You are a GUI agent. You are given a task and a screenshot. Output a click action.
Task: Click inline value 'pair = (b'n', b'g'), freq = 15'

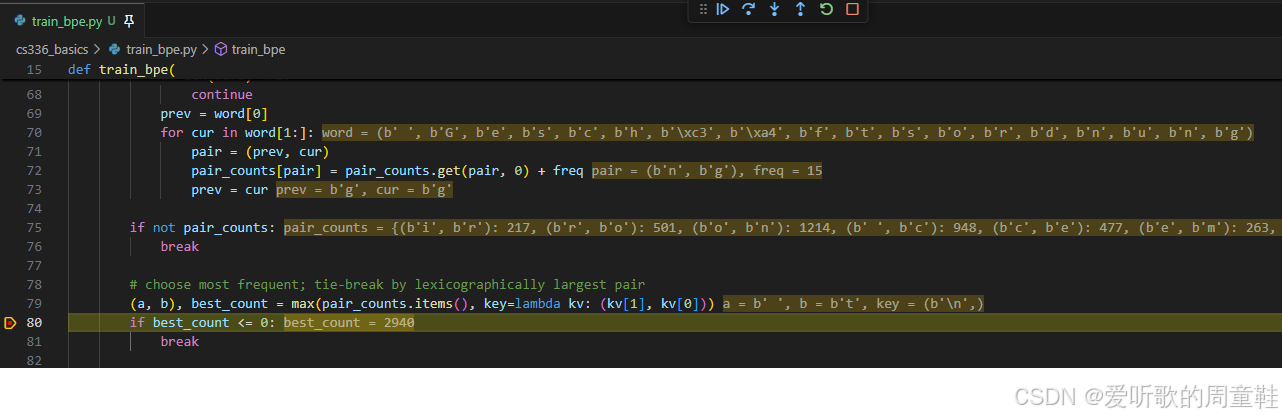tap(706, 171)
